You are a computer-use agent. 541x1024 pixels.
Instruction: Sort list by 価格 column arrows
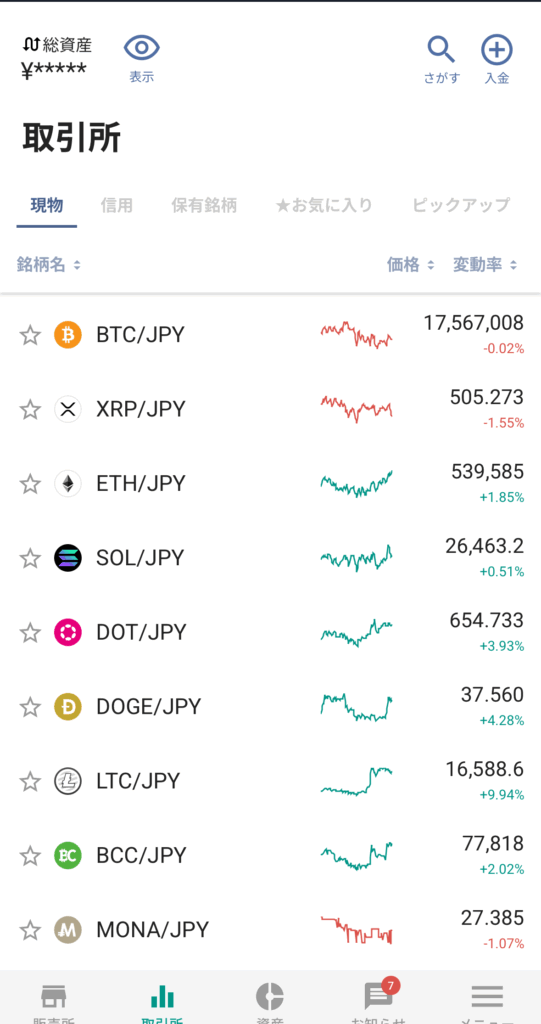tap(431, 265)
